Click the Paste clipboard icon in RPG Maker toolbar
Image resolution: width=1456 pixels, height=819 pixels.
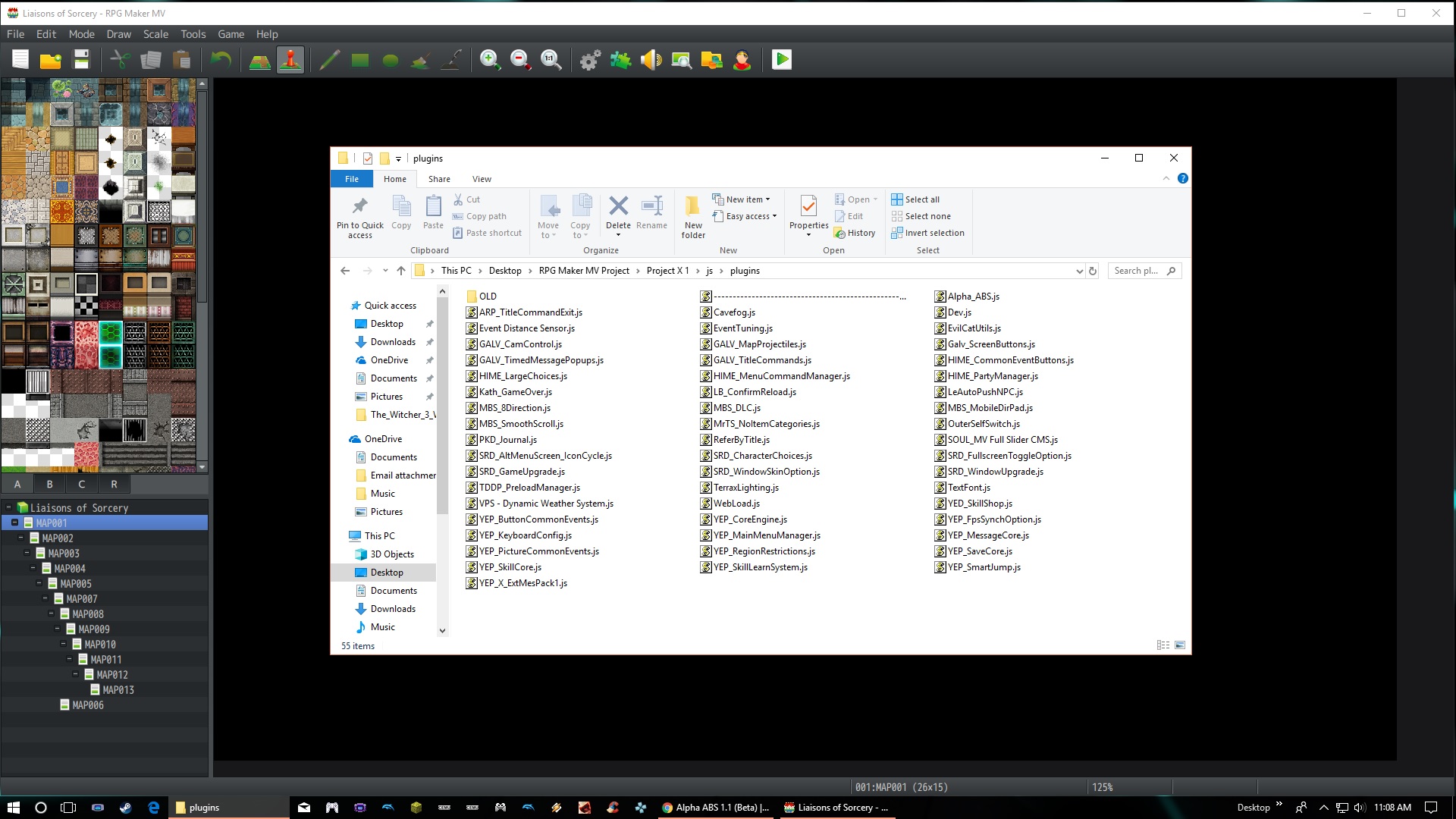point(181,60)
